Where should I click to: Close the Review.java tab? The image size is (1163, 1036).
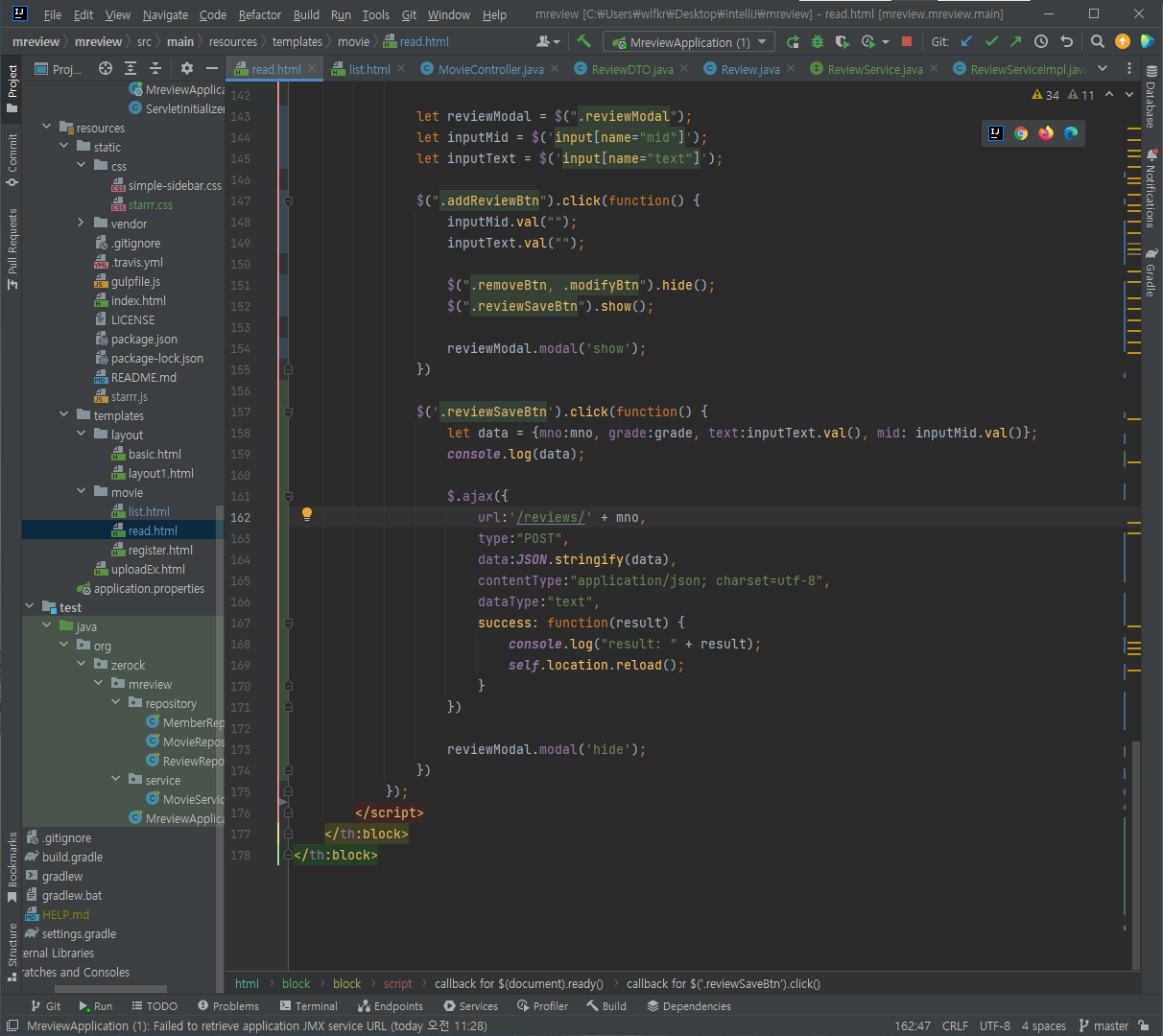click(x=791, y=68)
